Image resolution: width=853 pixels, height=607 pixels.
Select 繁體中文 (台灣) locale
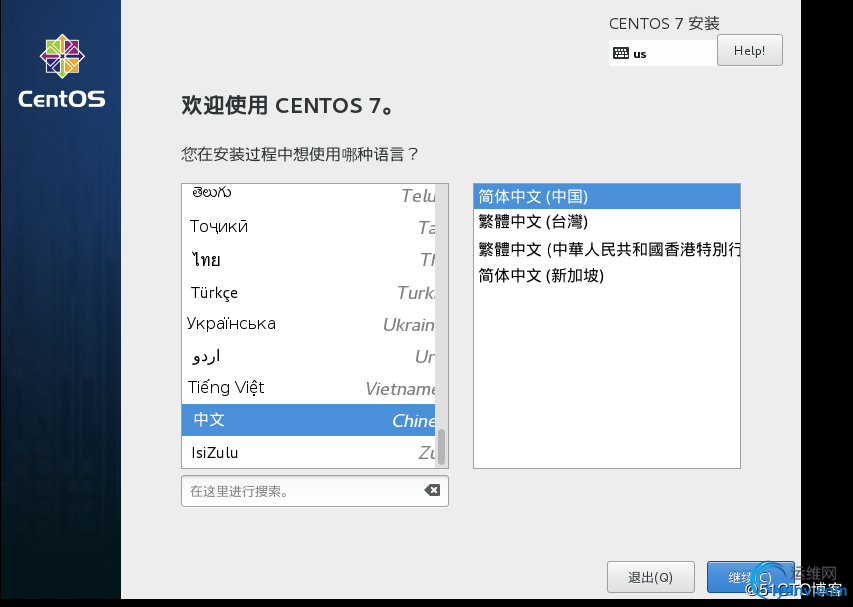pyautogui.click(x=607, y=222)
